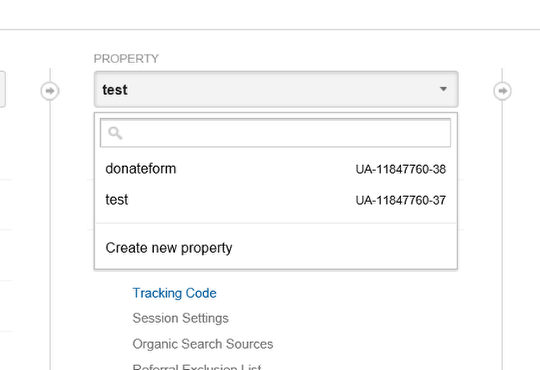
Task: Click arrow circle right of PROPERTY column
Action: click(x=502, y=91)
